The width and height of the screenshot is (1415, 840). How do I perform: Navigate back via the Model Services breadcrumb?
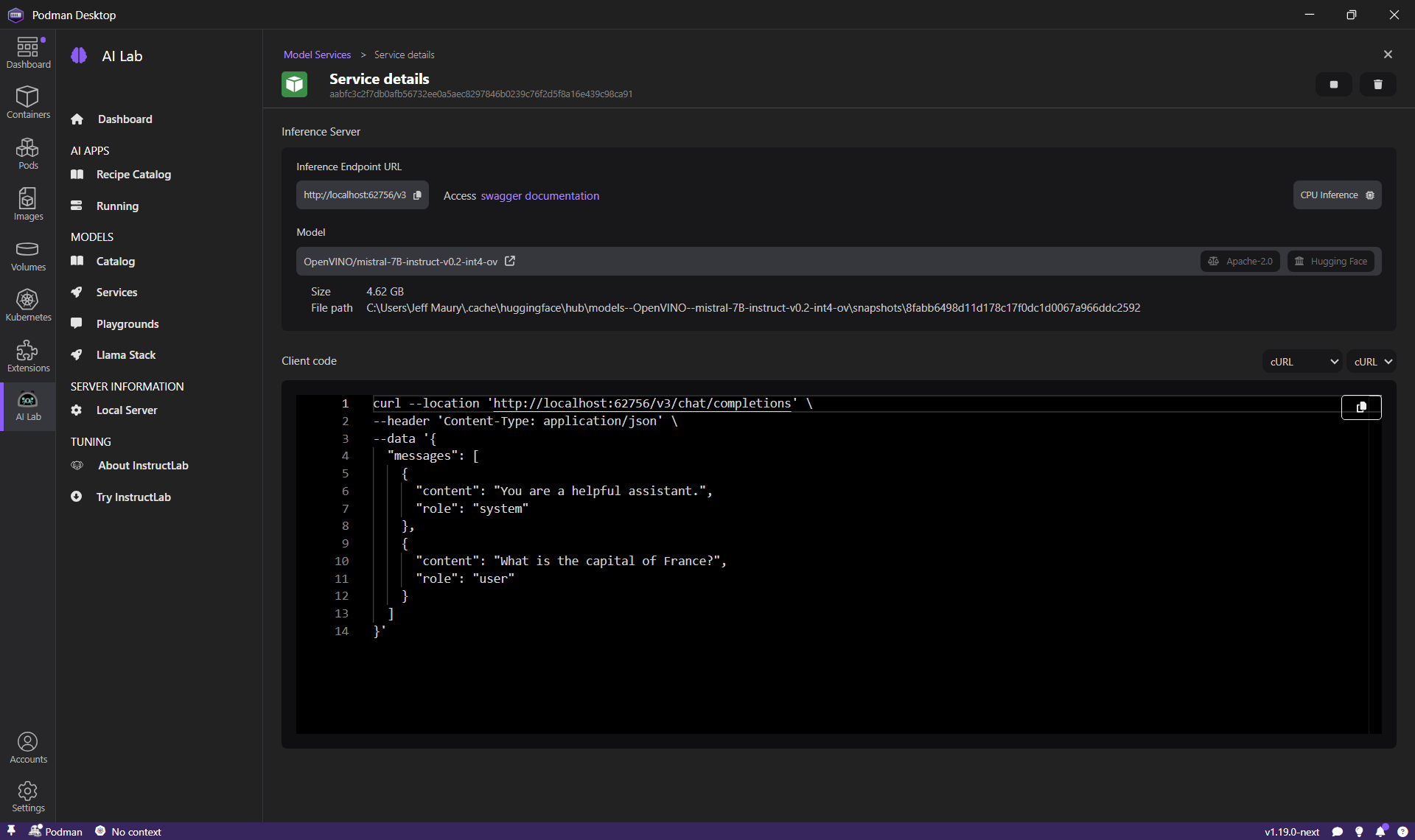(317, 54)
